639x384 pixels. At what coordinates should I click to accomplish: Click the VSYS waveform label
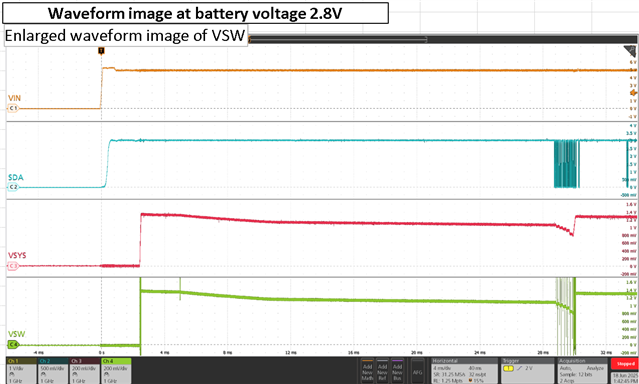tap(17, 255)
